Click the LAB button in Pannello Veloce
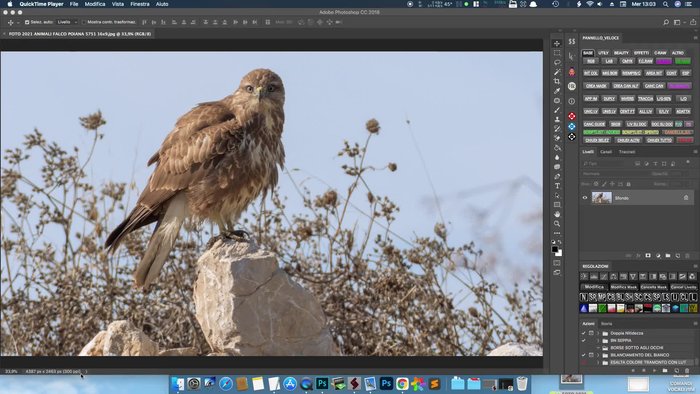The height and width of the screenshot is (394, 700). click(609, 61)
